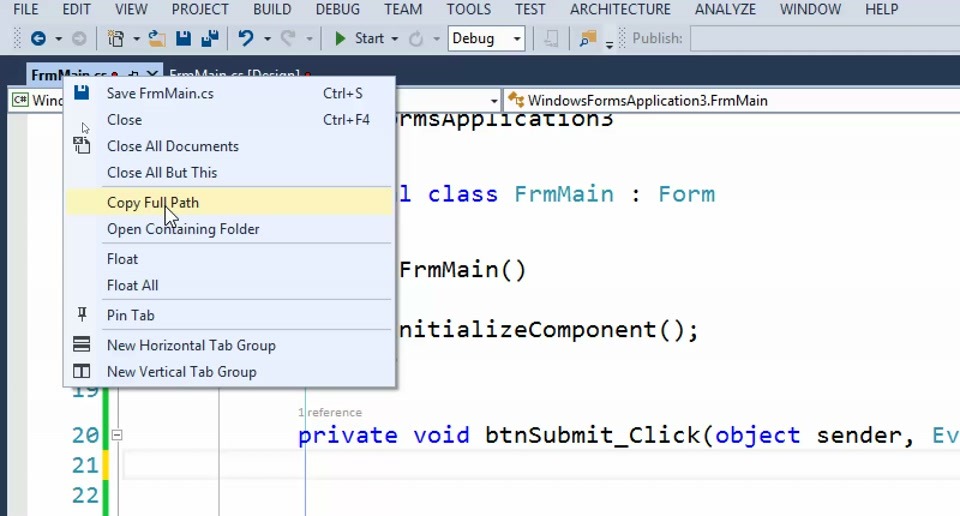Choose Close All Documents

coord(230,146)
